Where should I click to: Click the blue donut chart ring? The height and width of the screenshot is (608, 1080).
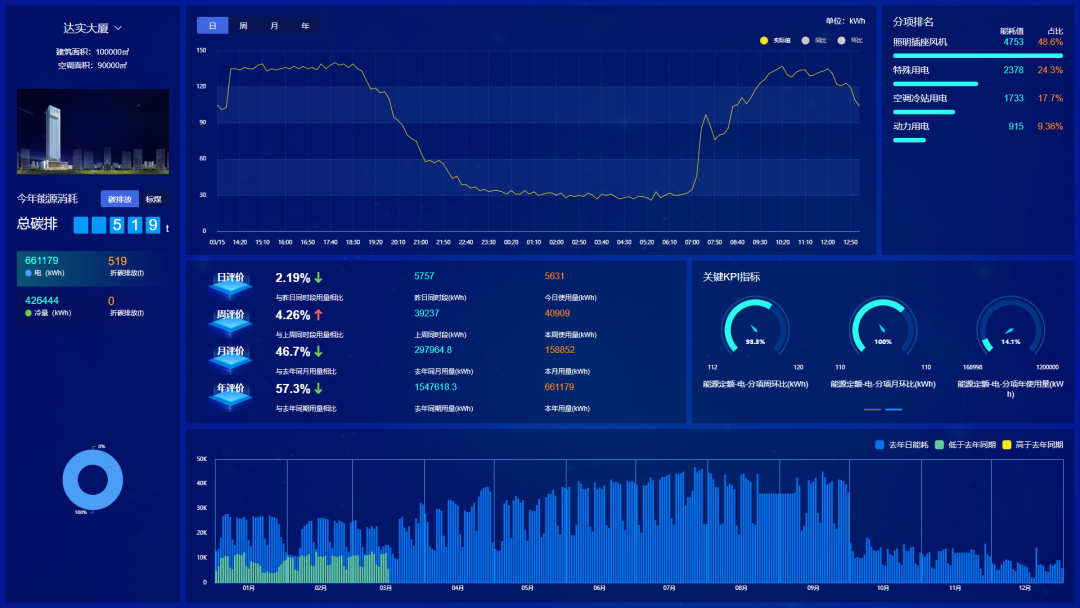click(92, 480)
